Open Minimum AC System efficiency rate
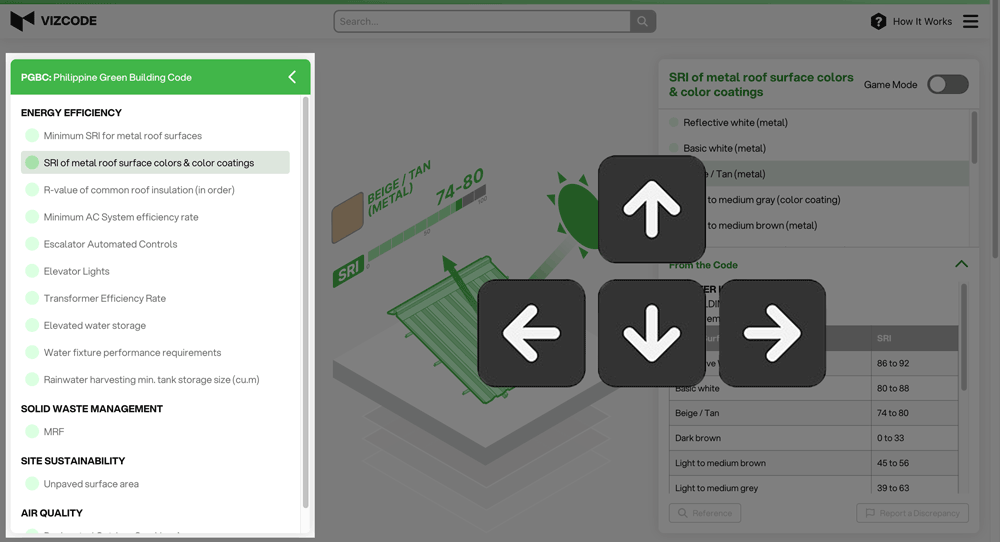This screenshot has width=1000, height=542. (120, 217)
